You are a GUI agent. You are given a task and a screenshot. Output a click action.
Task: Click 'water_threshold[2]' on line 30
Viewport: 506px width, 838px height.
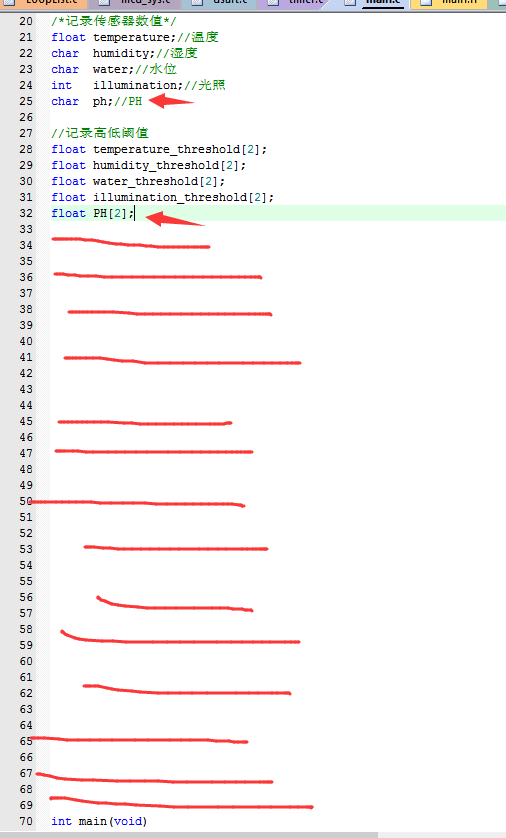tap(155, 181)
